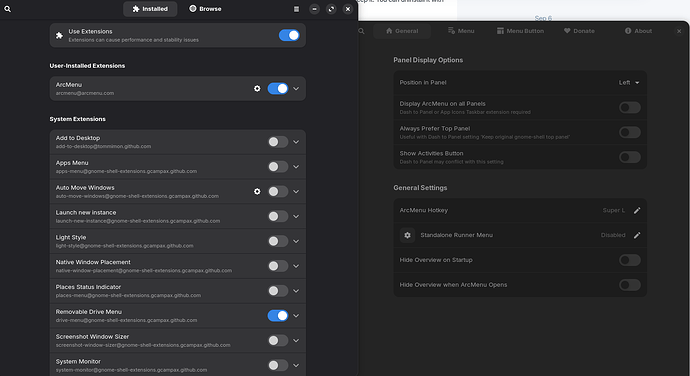
Task: Expand System Monitor details
Action: point(296,365)
